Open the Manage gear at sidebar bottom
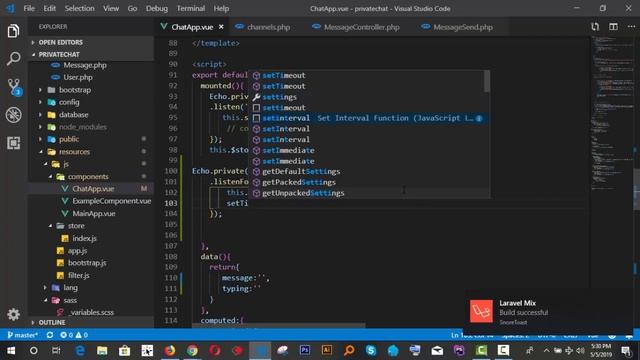640x360 pixels. click(13, 314)
